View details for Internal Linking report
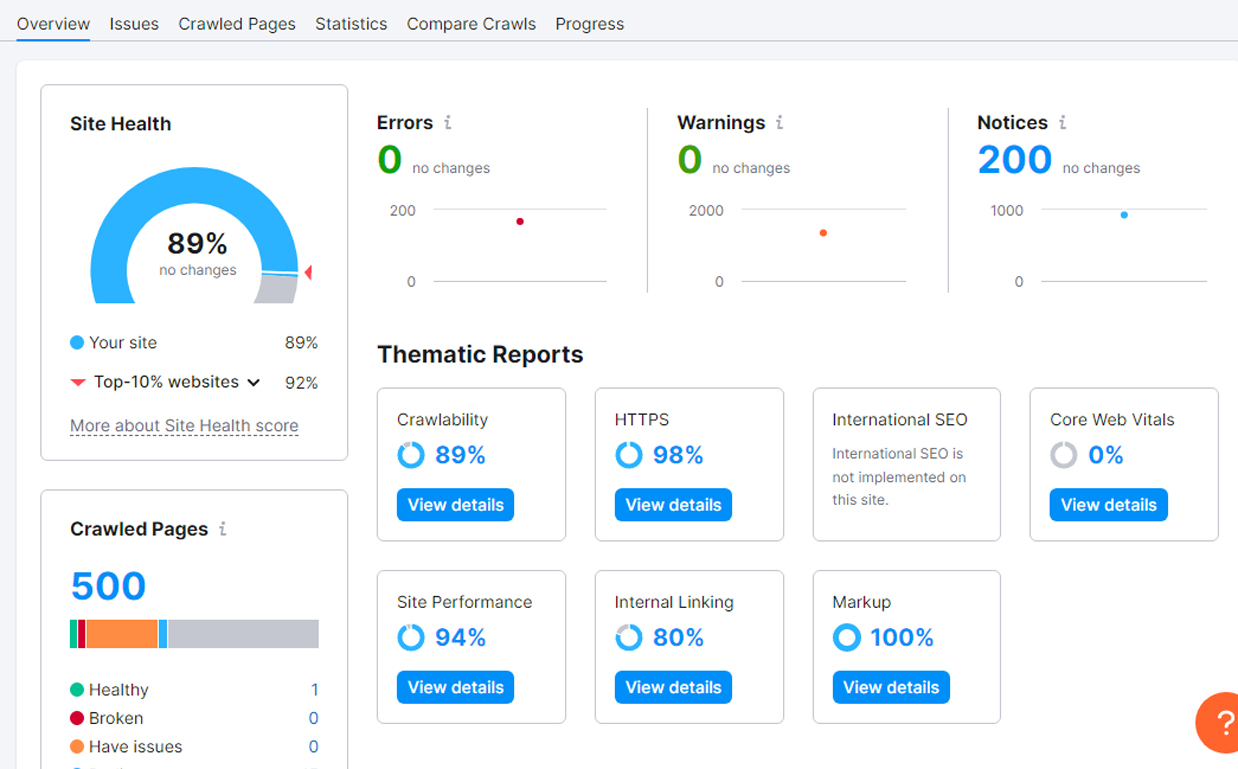Image resolution: width=1238 pixels, height=769 pixels. tap(673, 687)
